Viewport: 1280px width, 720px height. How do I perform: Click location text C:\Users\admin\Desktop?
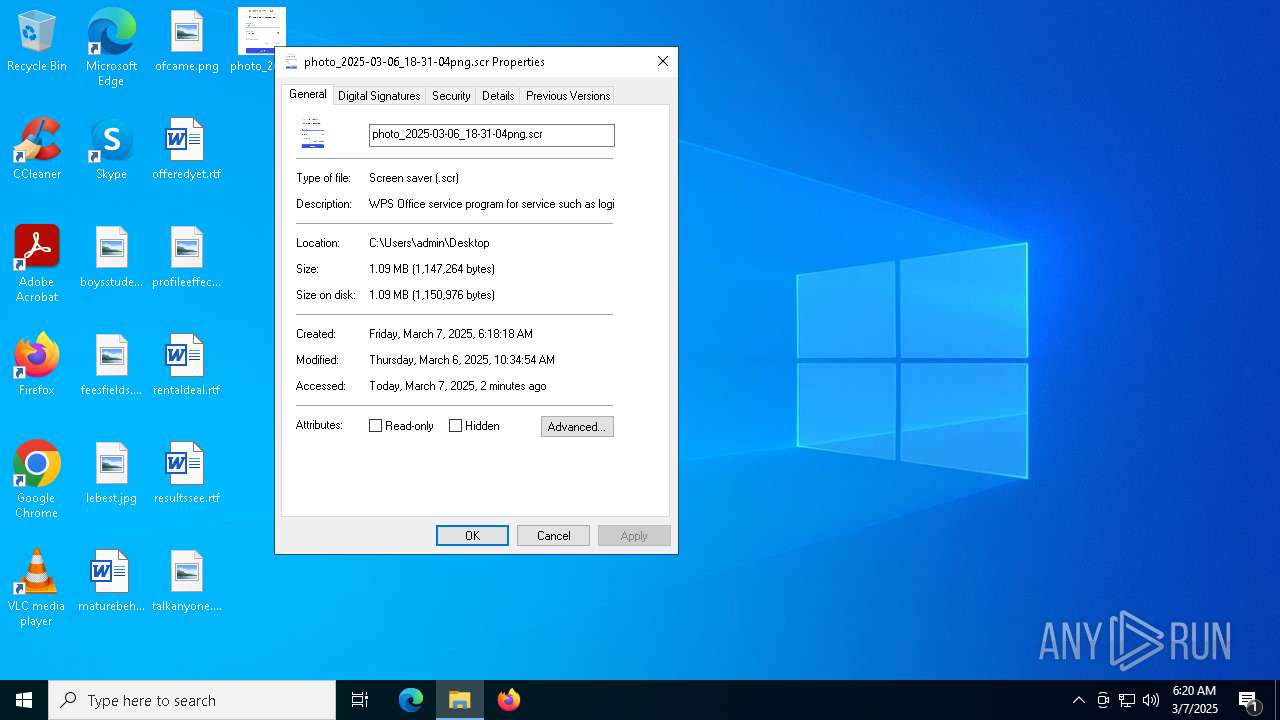pos(429,243)
